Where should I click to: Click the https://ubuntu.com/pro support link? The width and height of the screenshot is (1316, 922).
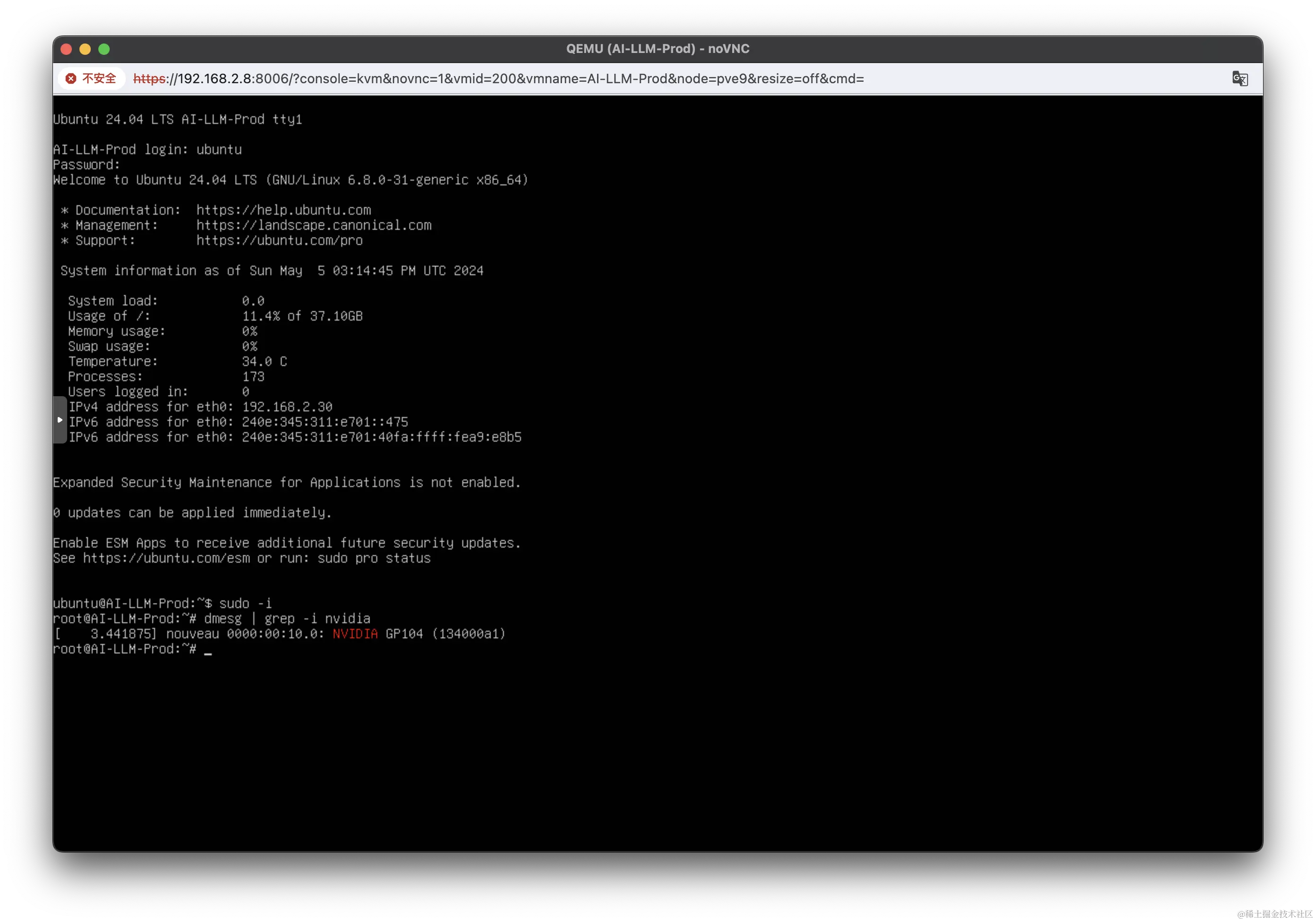(x=279, y=241)
